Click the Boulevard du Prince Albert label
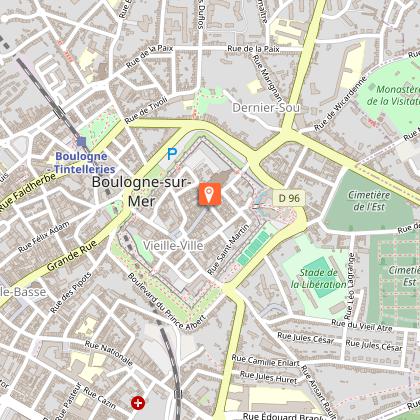 (x=166, y=302)
